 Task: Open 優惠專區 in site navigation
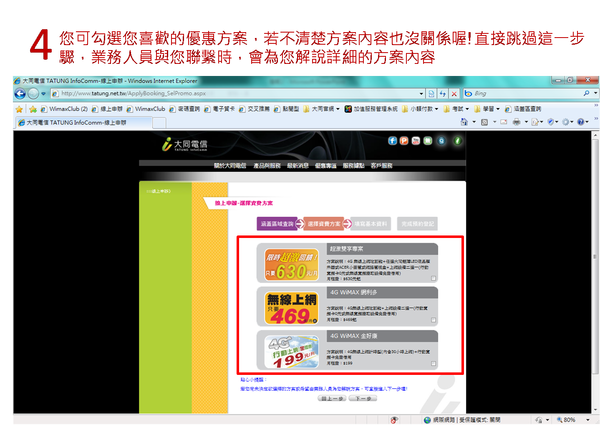325,166
